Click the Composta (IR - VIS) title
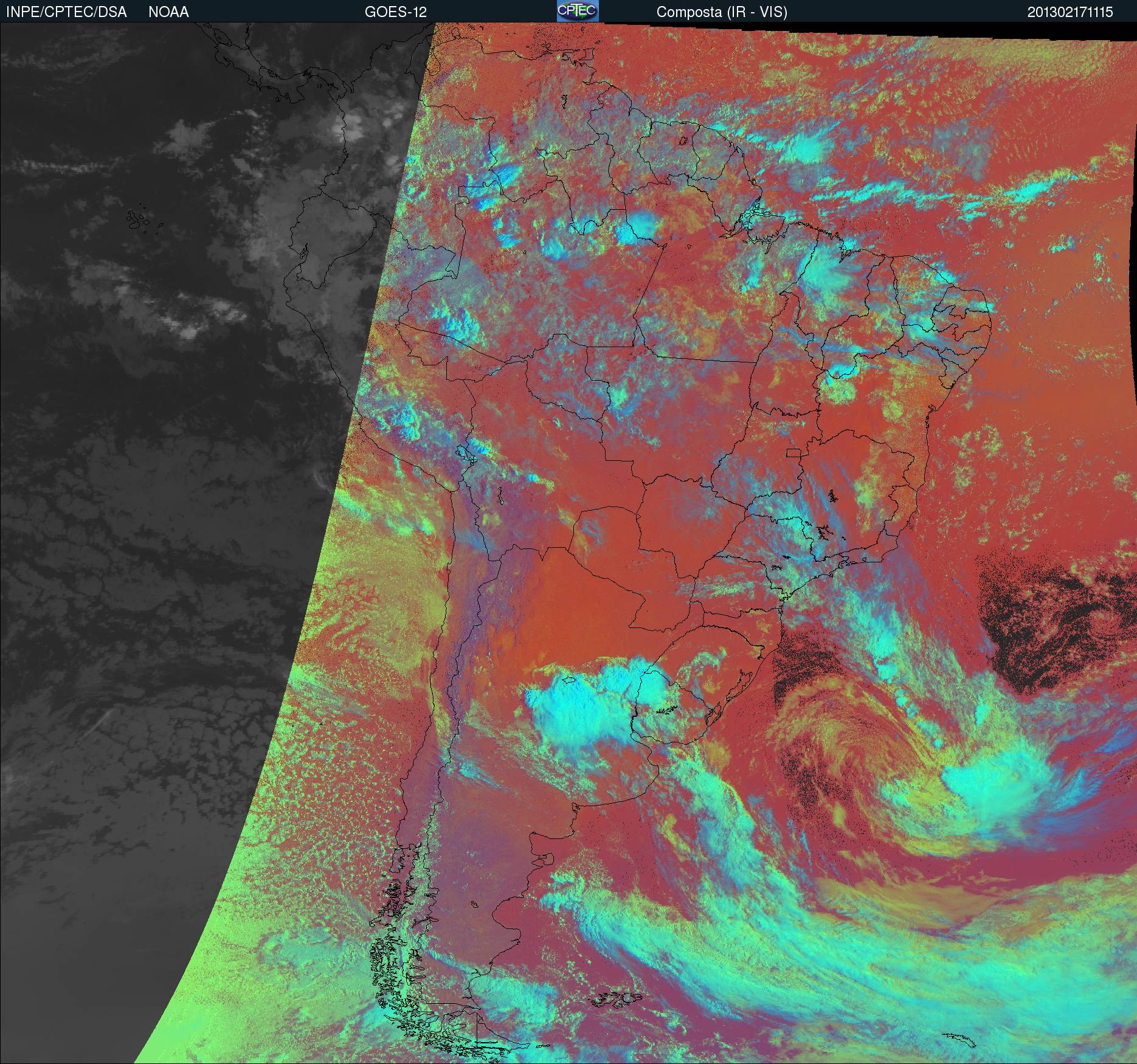This screenshot has width=1137, height=1064. click(722, 12)
